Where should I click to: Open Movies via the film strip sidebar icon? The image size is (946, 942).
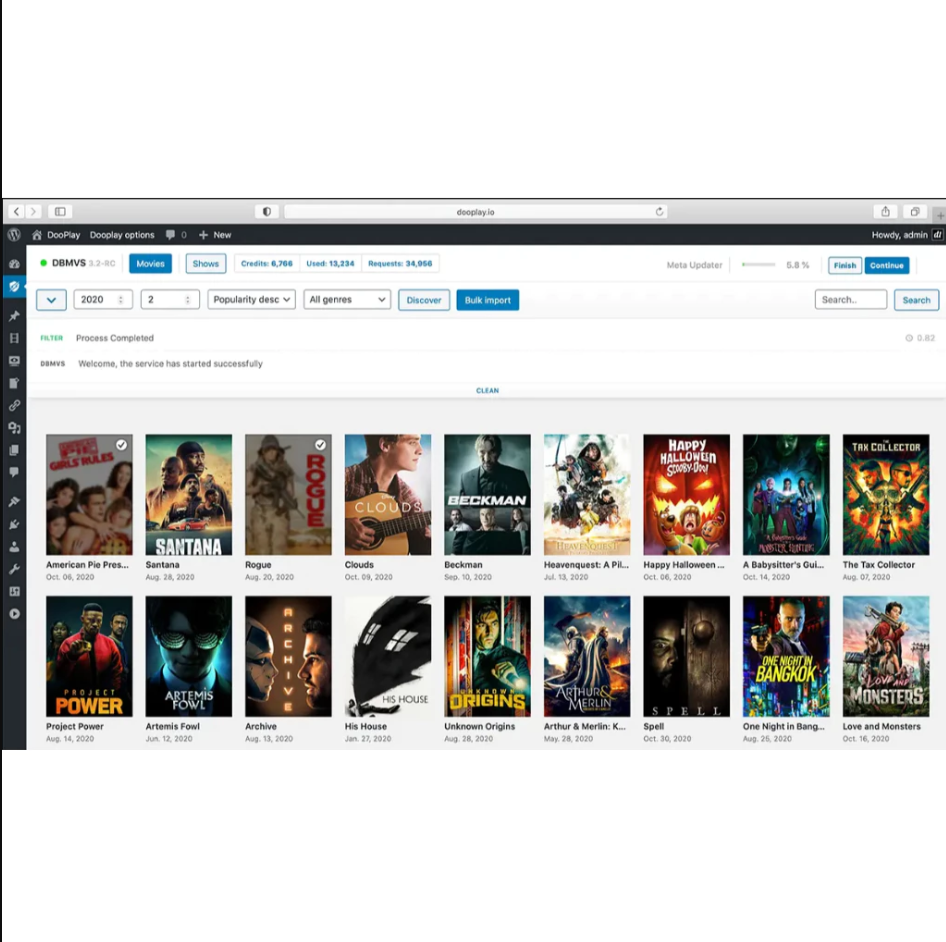coord(14,338)
